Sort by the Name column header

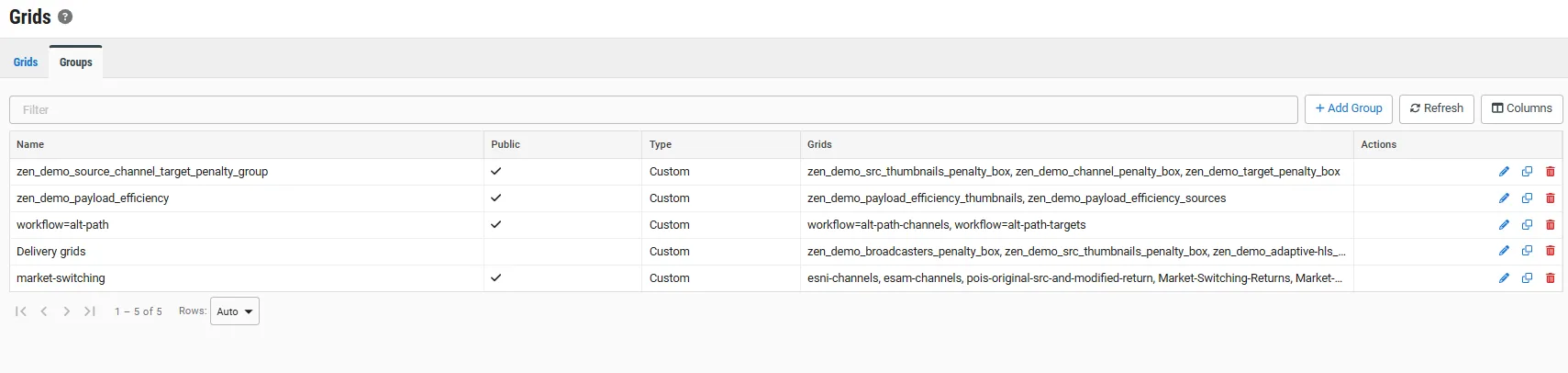(30, 145)
